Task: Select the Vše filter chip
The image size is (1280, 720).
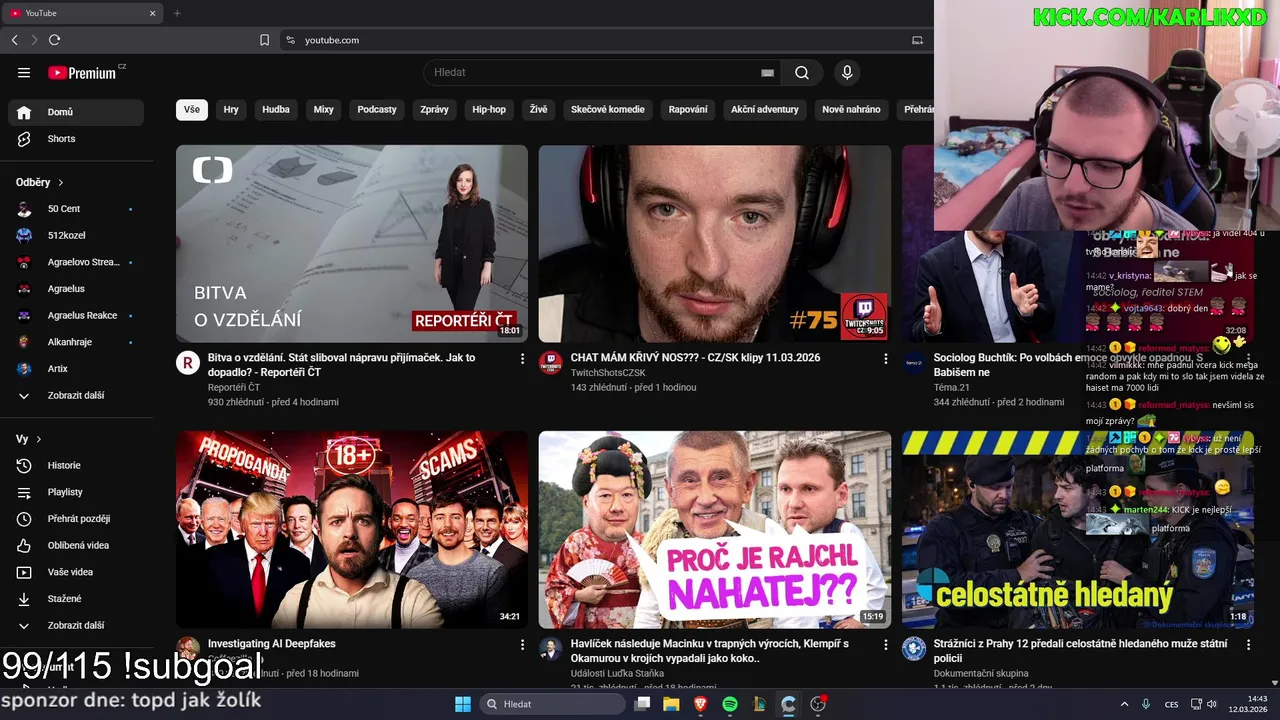Action: [192, 110]
